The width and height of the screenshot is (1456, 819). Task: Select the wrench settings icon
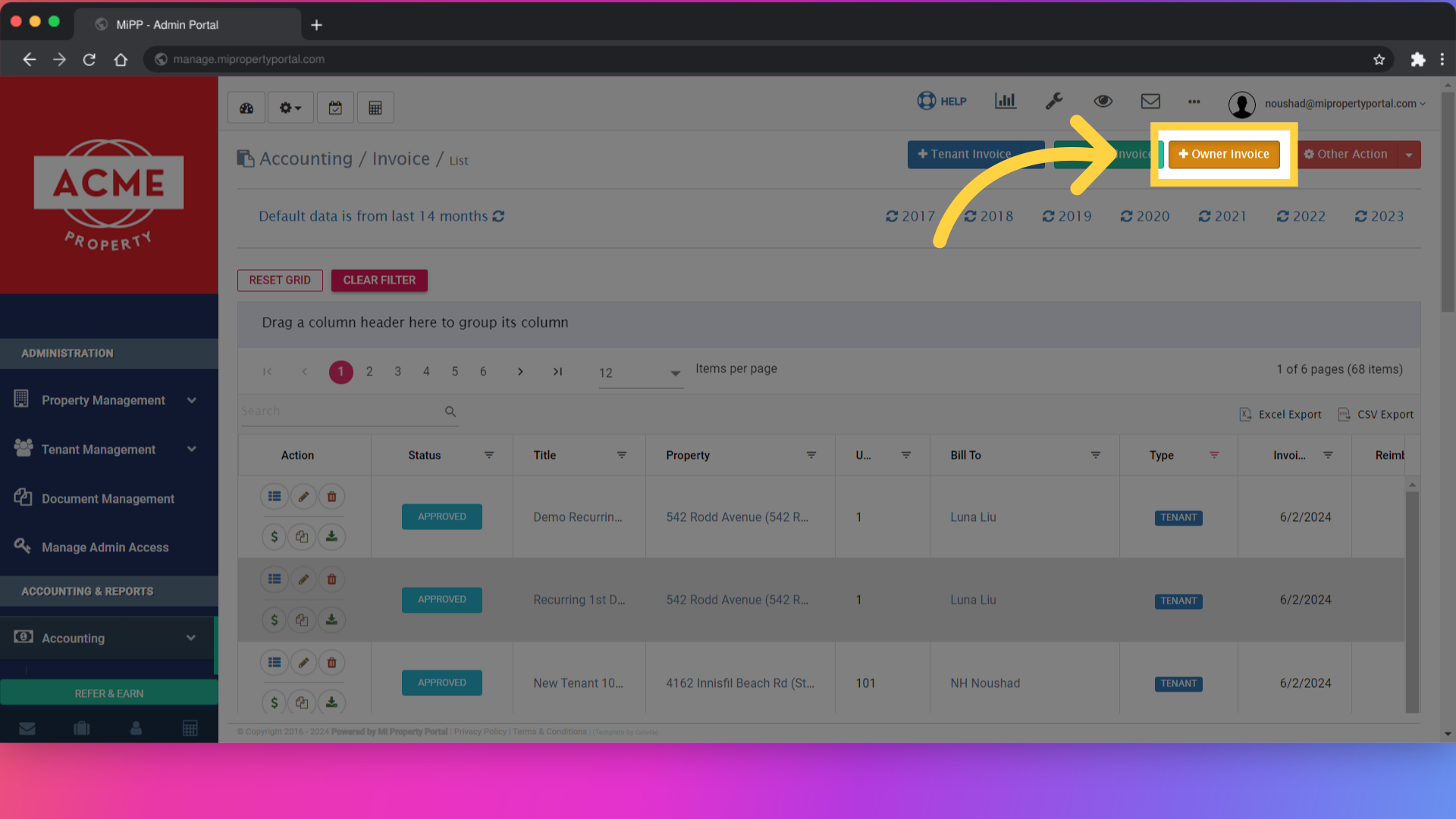pos(1054,101)
